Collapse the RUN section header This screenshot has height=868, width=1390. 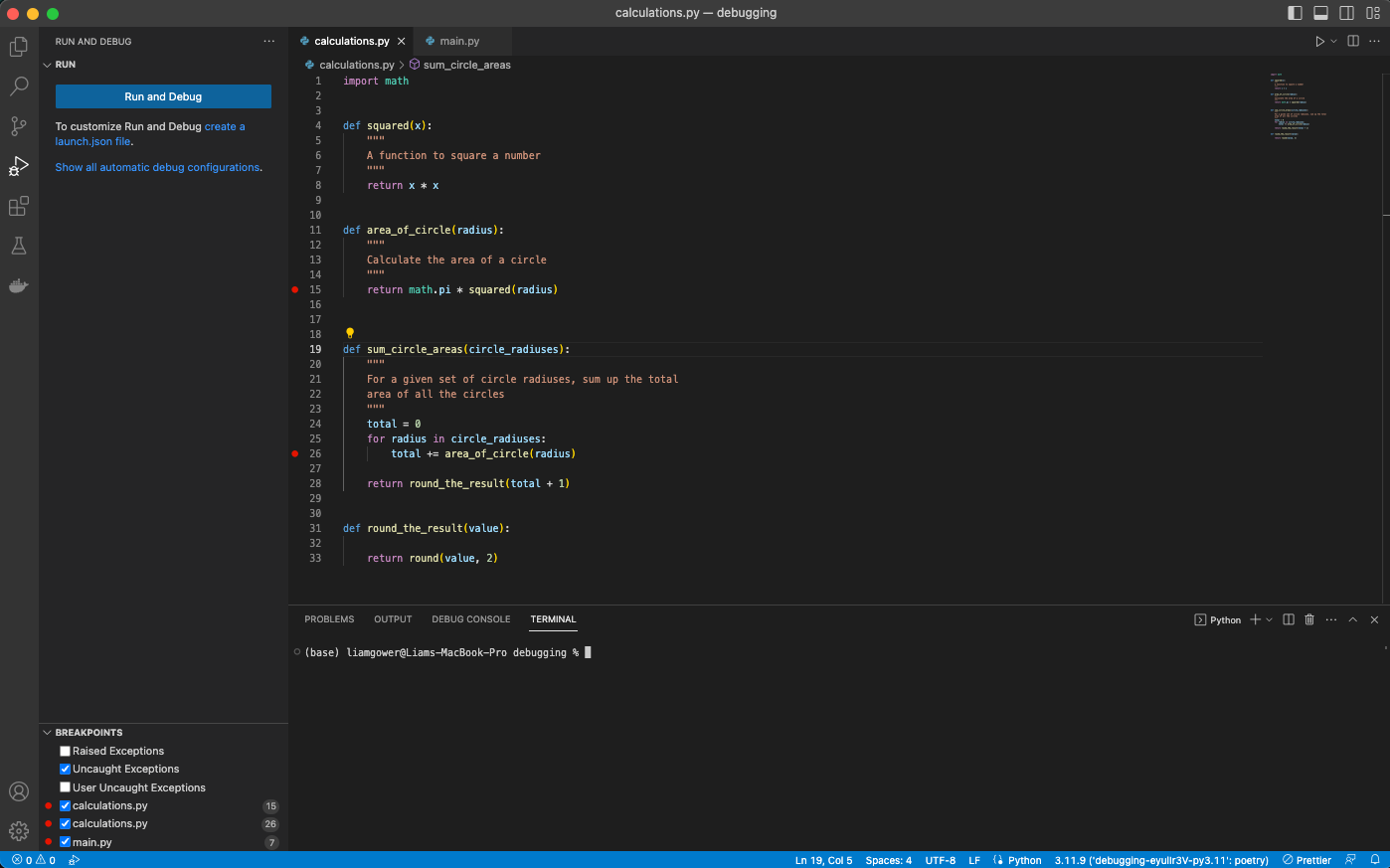pyautogui.click(x=47, y=64)
